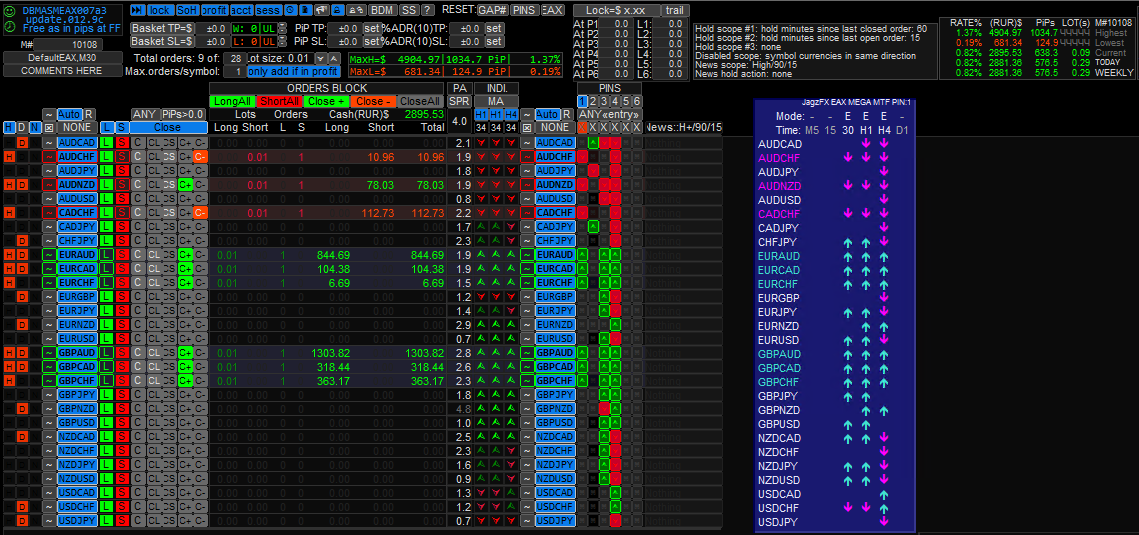The image size is (1139, 535).
Task: Open the ANY filter above the Close button
Action: [x=145, y=114]
